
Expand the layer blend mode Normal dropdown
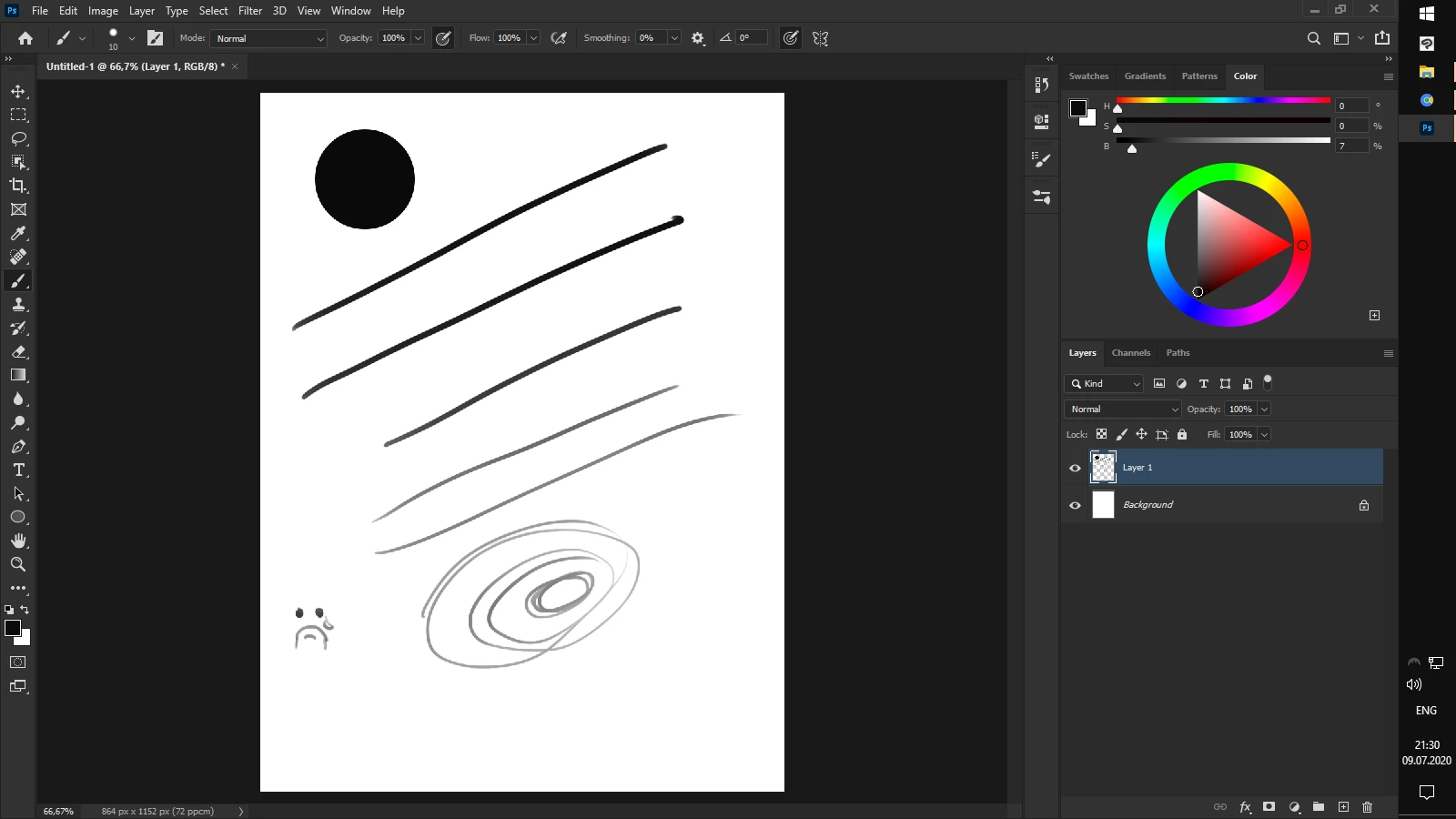(1122, 409)
